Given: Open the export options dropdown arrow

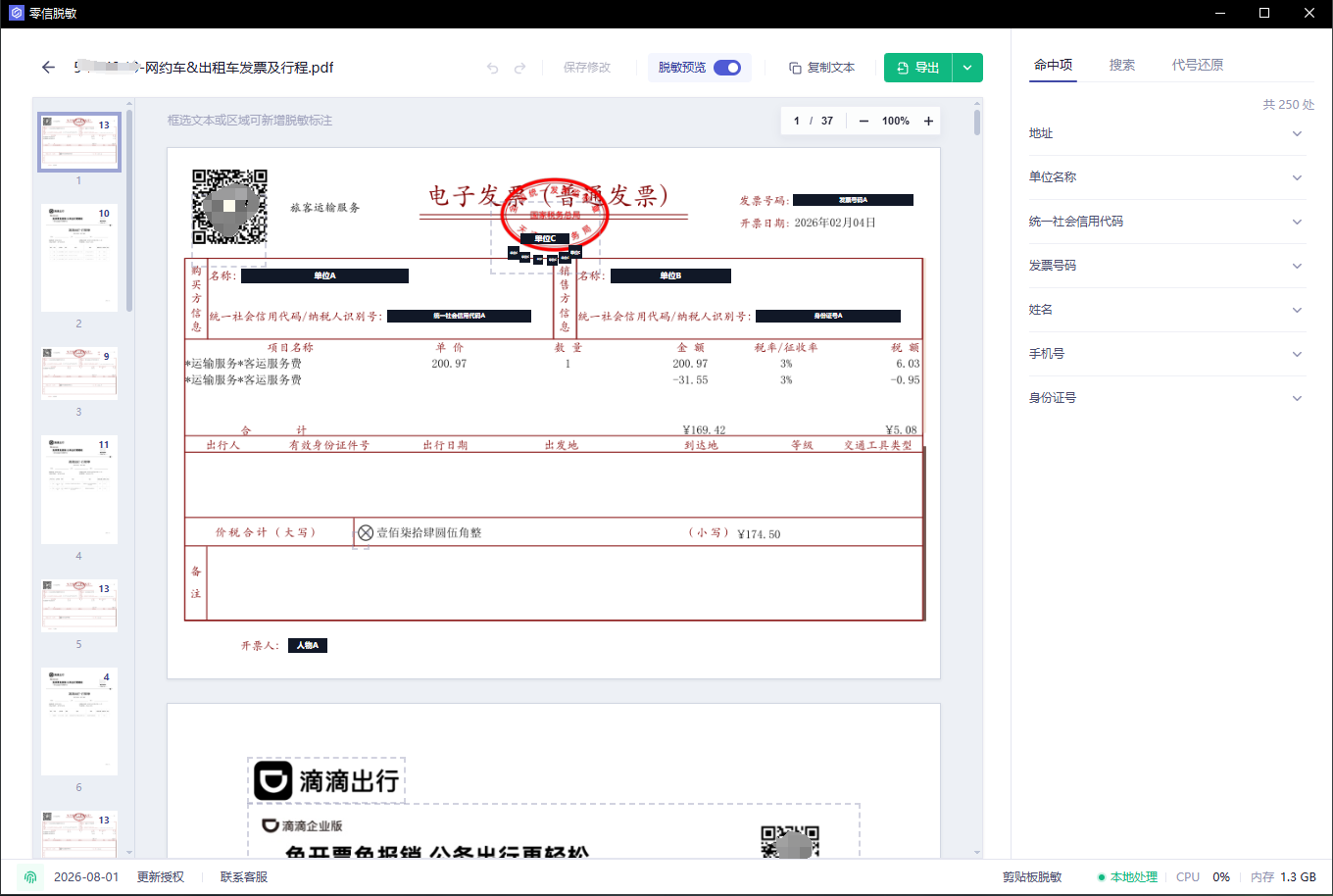Looking at the screenshot, I should click(x=967, y=68).
